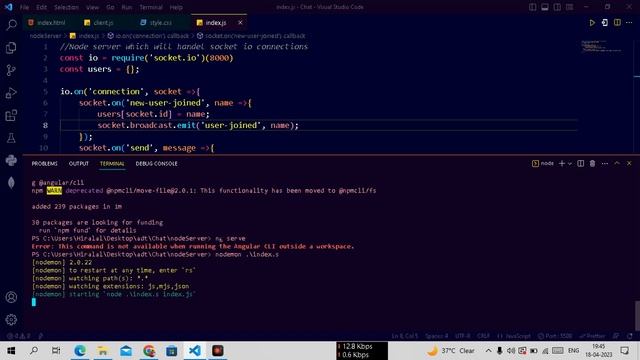Click nodeServer in the breadcrumb
Screen dimensions: 640x360
point(45,36)
